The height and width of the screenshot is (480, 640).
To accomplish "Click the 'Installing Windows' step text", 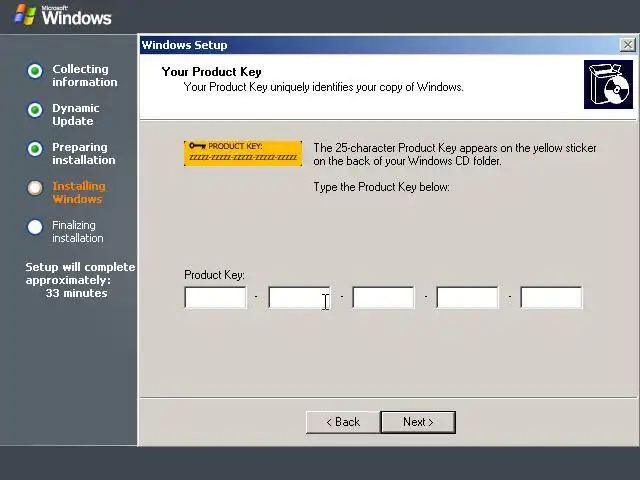I will (x=79, y=193).
